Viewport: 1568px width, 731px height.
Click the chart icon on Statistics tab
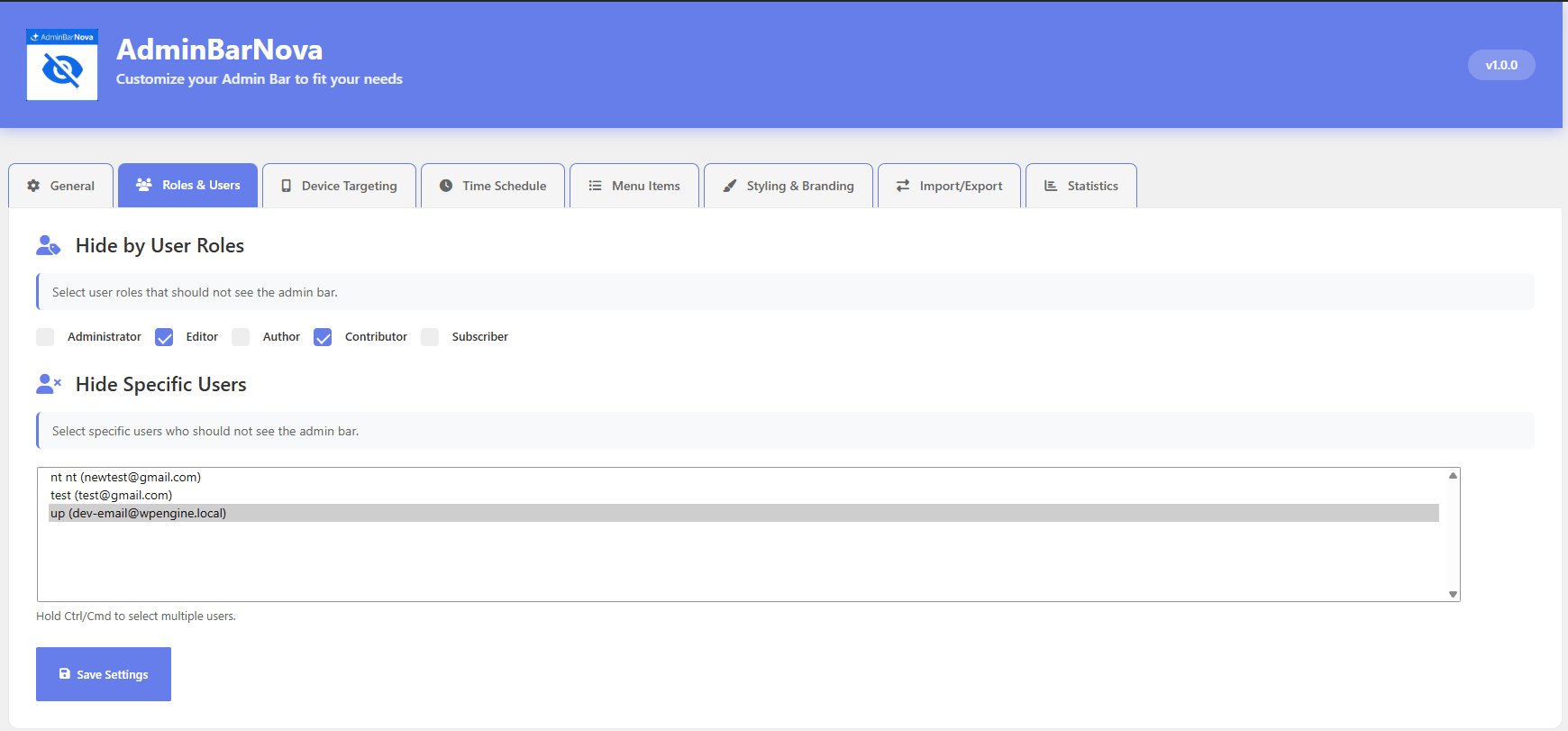(x=1051, y=186)
